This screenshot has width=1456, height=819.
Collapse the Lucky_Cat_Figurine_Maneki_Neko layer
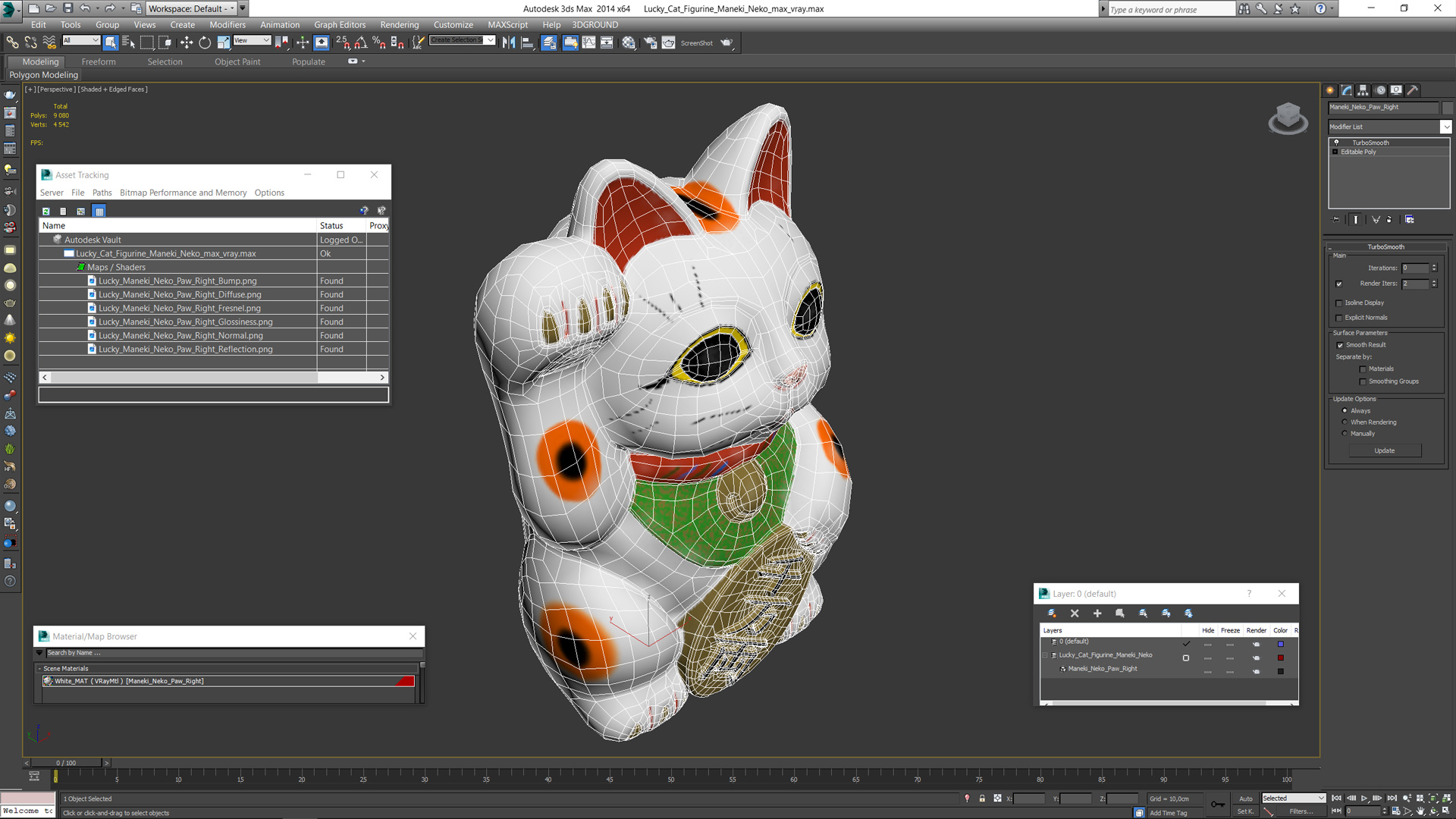pos(1046,655)
